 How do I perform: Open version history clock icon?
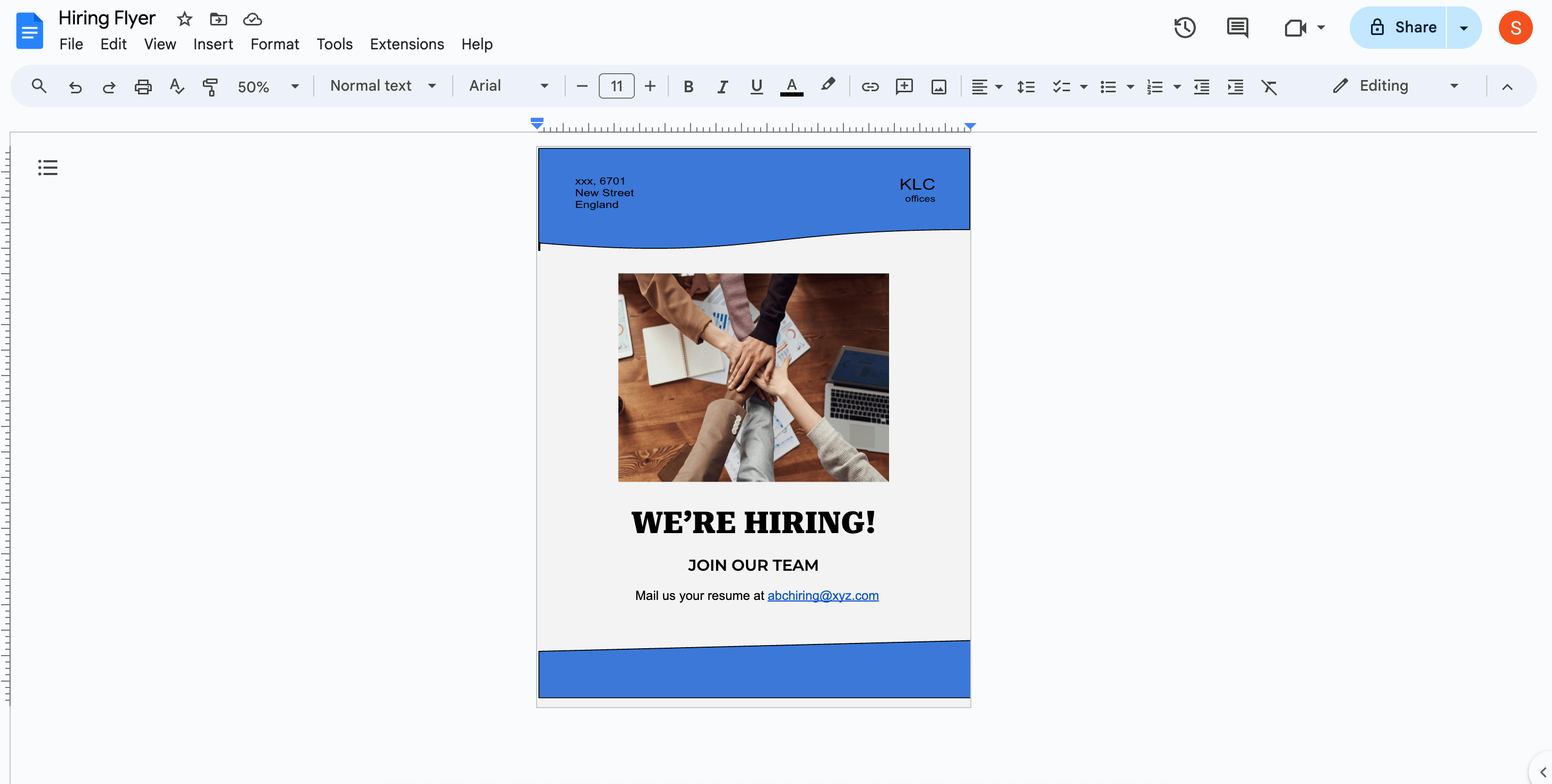pyautogui.click(x=1184, y=28)
